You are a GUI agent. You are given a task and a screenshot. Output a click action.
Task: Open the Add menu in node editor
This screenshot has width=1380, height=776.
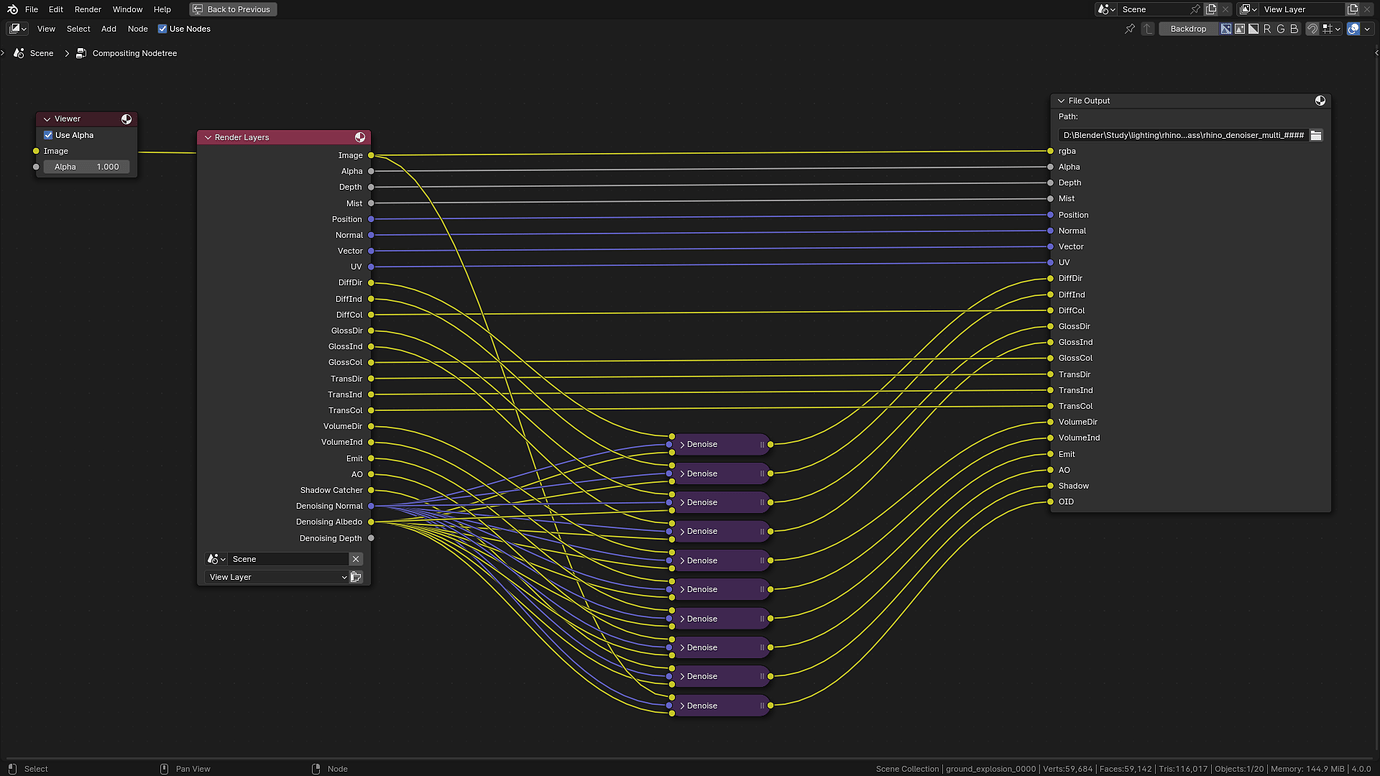click(x=109, y=29)
